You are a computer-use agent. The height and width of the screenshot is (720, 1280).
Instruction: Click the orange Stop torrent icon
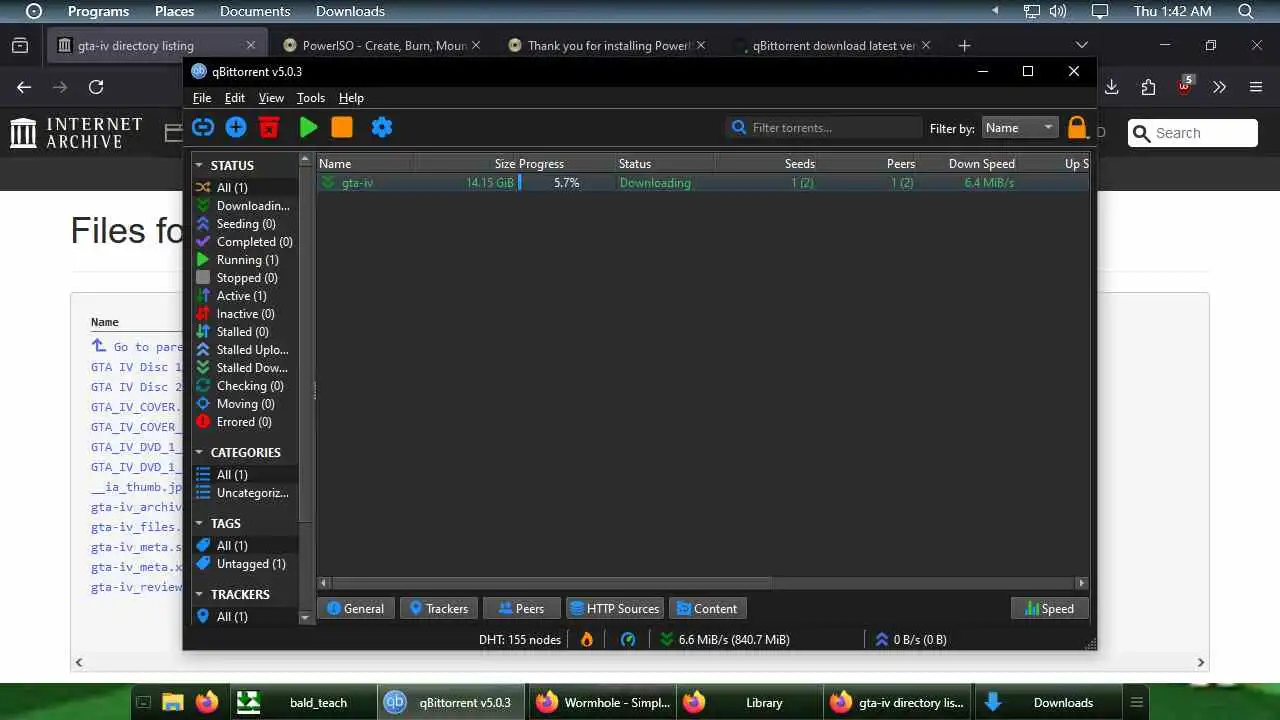click(x=342, y=127)
